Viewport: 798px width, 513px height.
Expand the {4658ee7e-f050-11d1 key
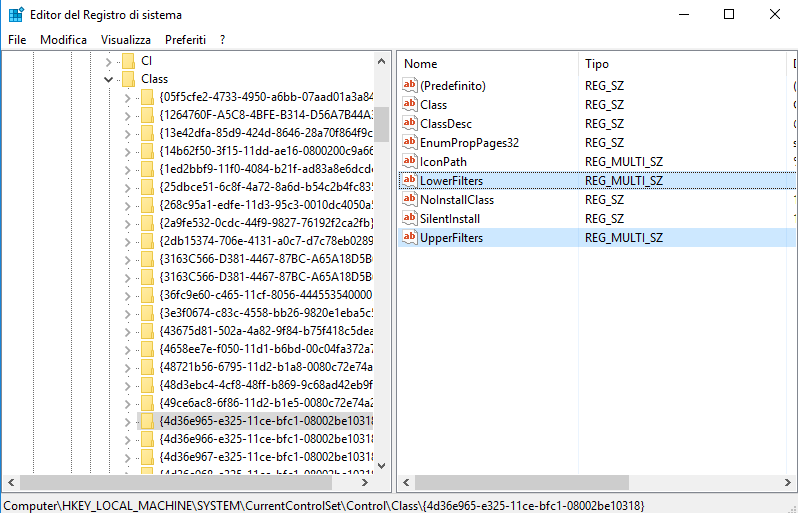[127, 350]
